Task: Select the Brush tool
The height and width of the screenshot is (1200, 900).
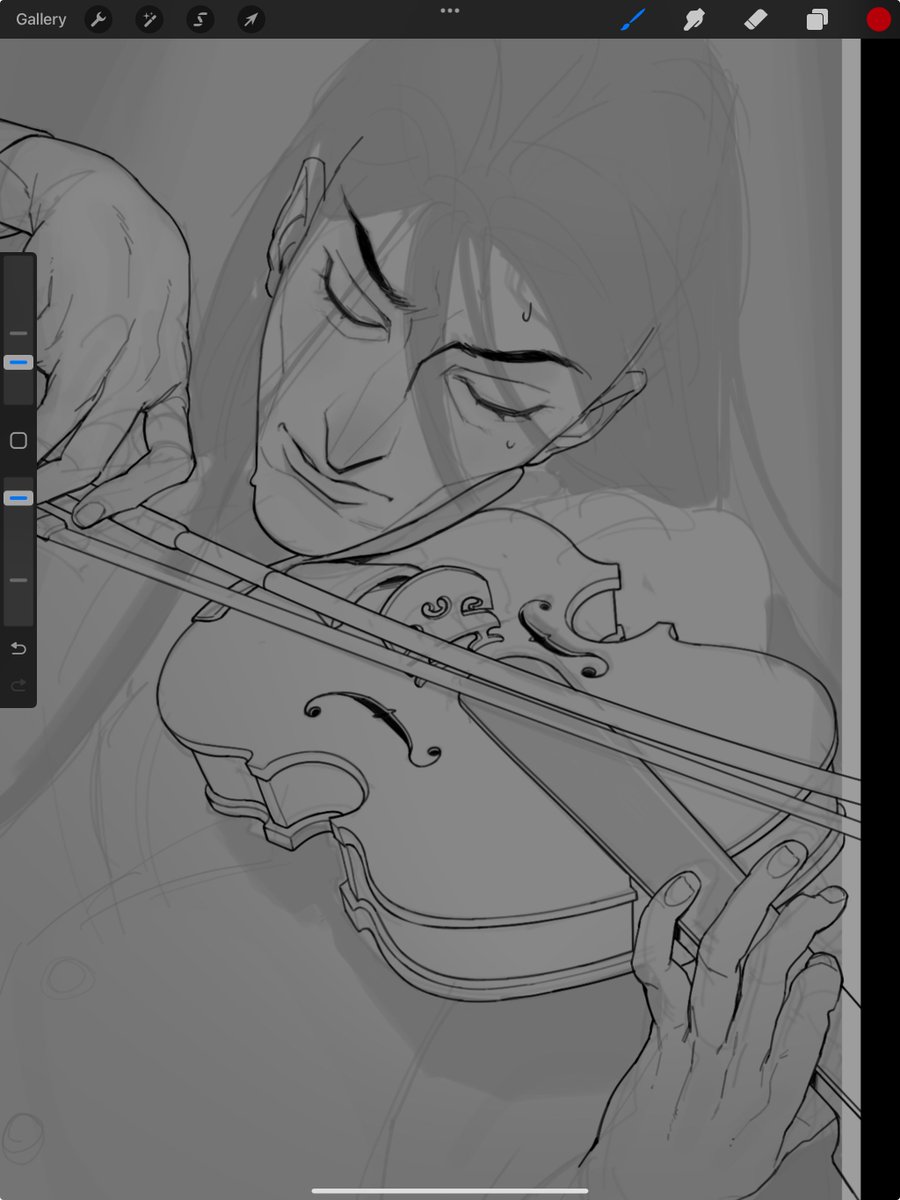Action: click(633, 19)
